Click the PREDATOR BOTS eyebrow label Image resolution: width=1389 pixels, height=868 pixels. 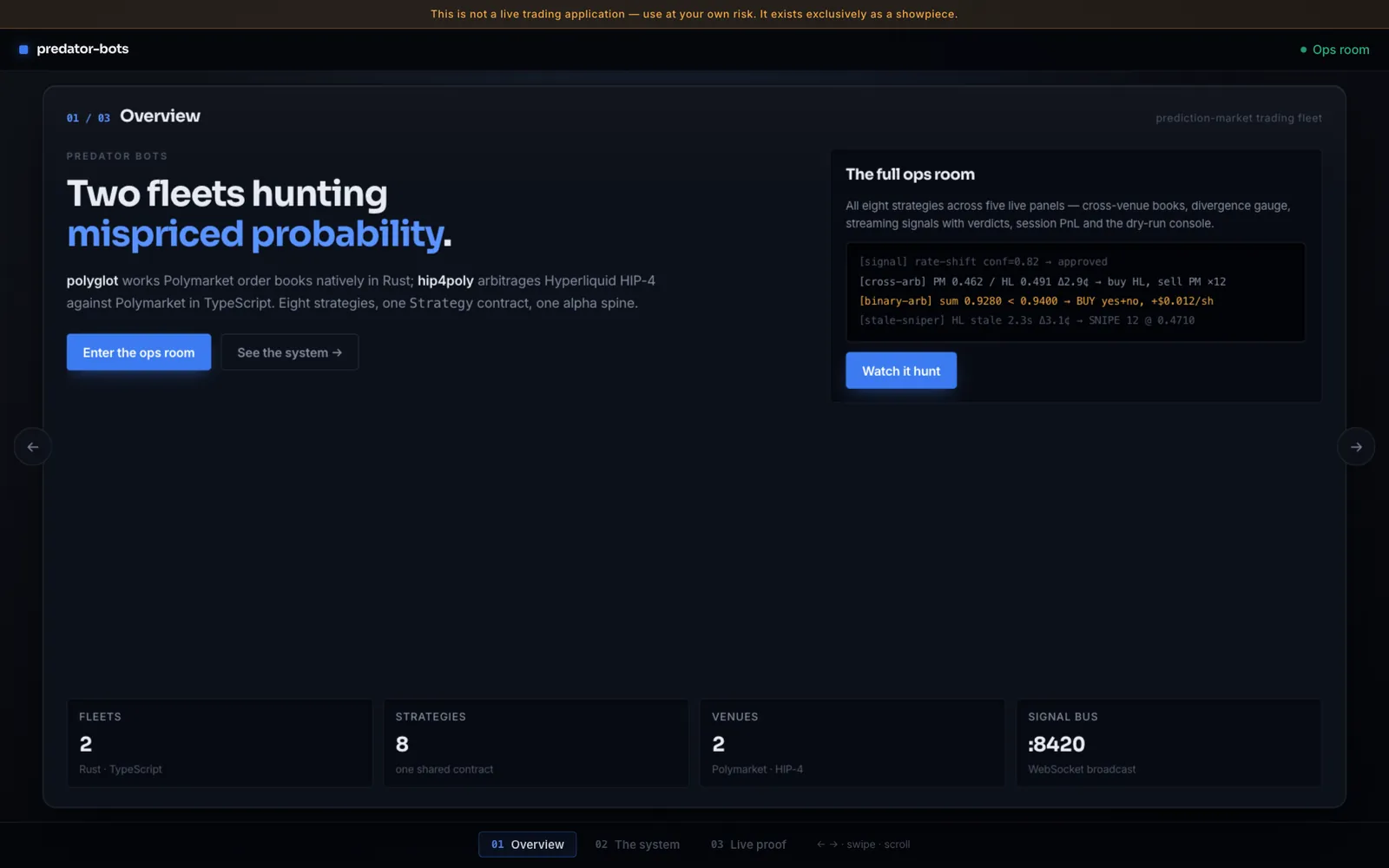click(x=117, y=156)
